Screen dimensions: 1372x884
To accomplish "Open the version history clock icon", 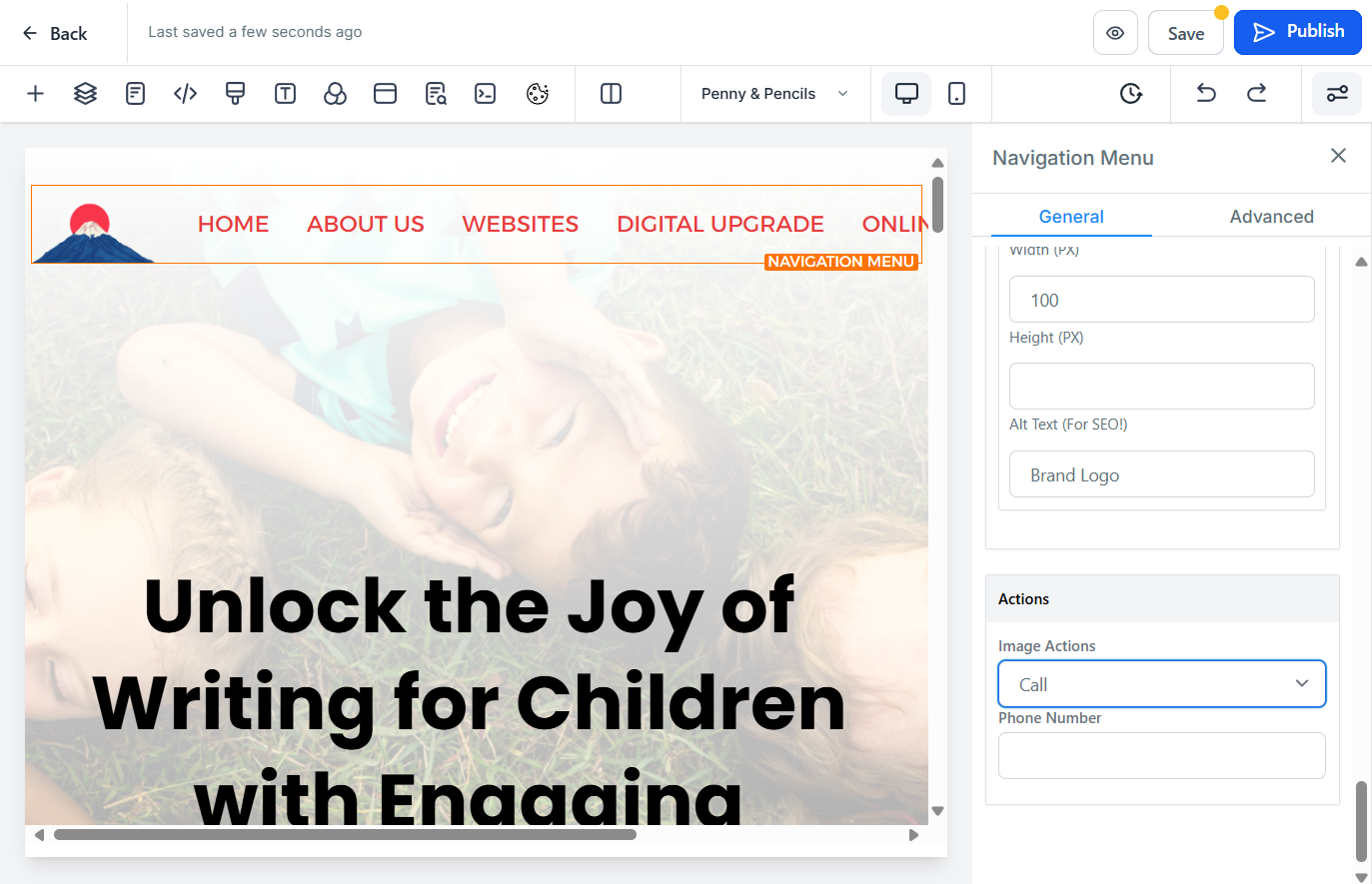I will coord(1130,94).
